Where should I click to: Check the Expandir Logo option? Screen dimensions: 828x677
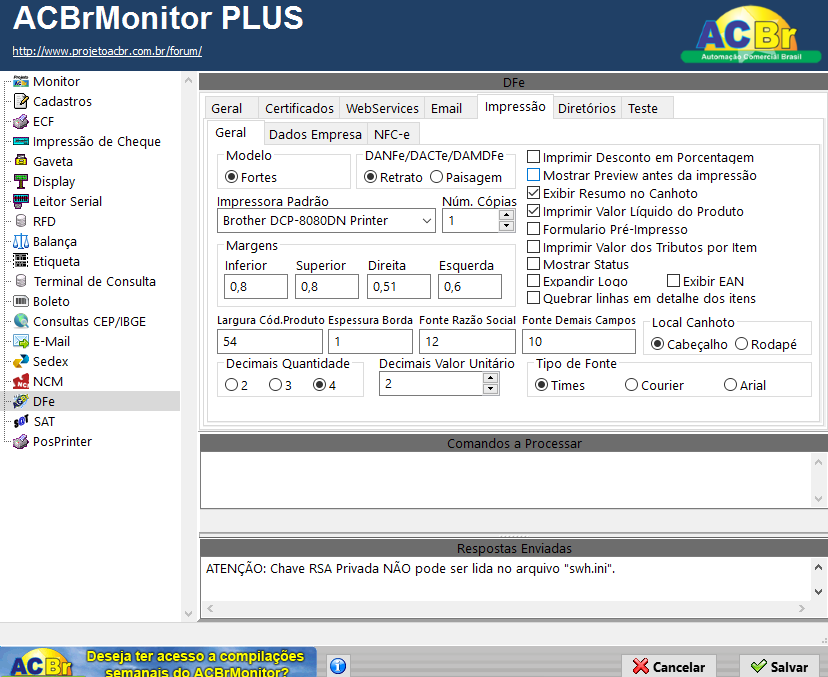click(x=533, y=280)
